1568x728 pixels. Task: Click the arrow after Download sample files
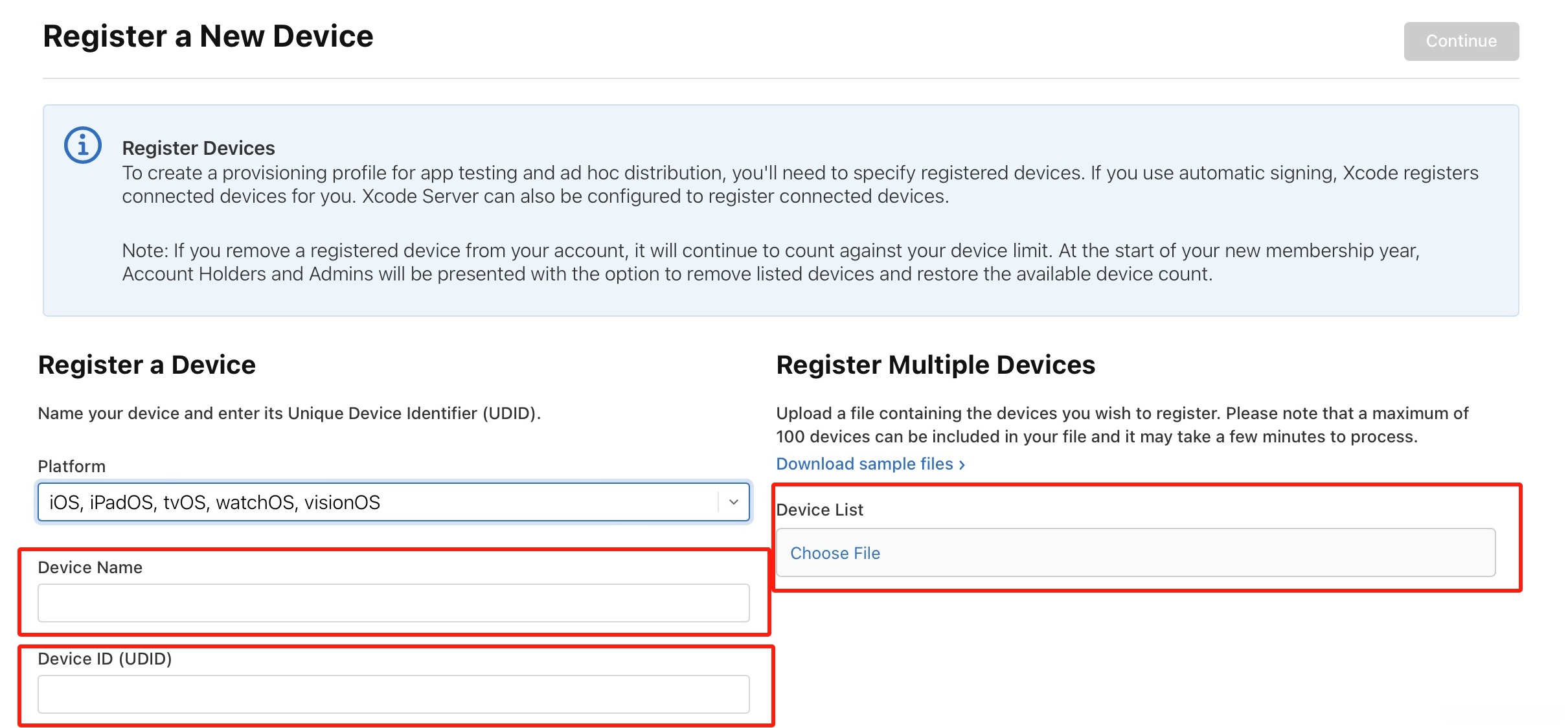click(962, 465)
